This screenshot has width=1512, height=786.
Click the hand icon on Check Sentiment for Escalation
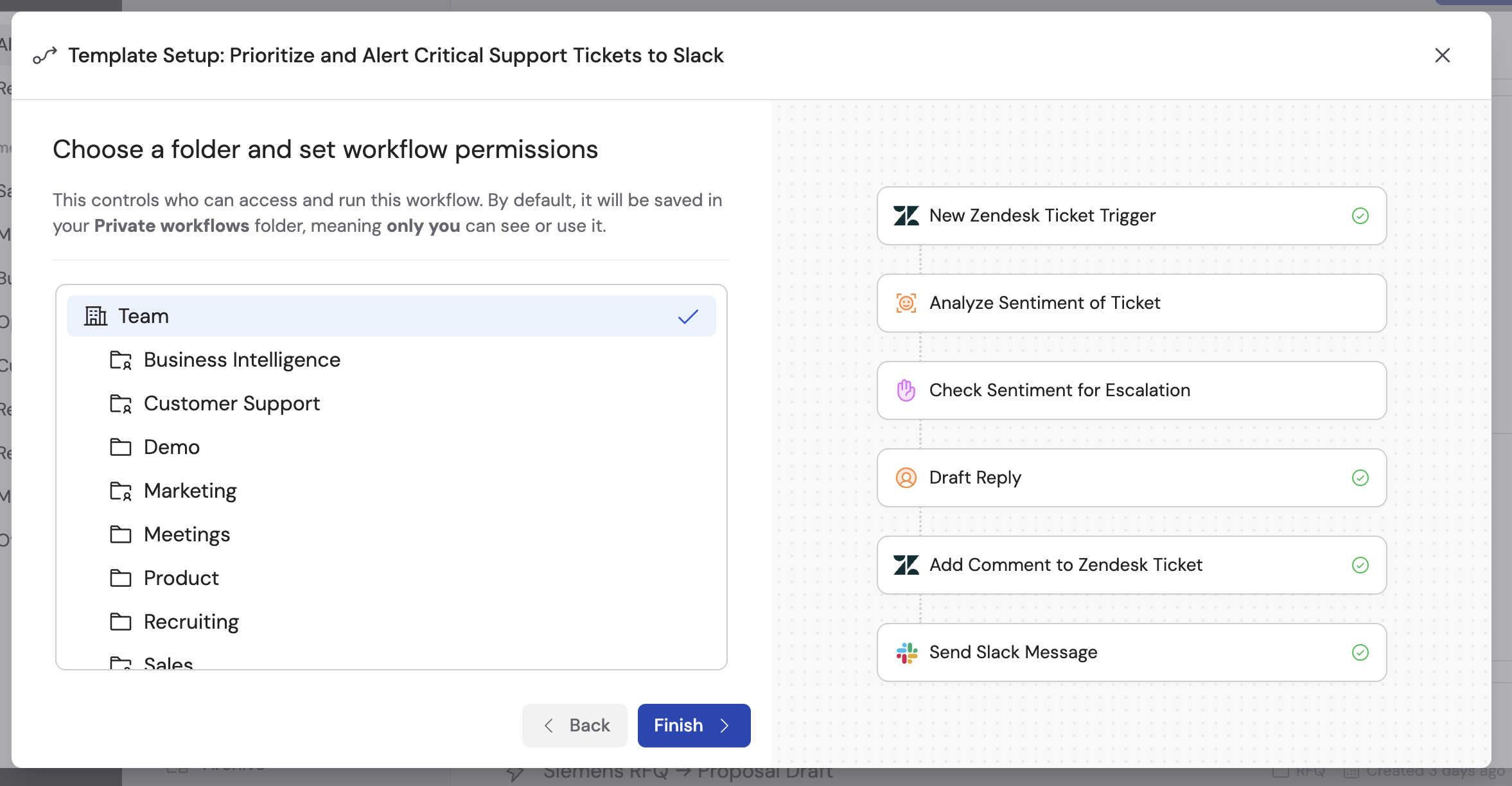pos(906,390)
